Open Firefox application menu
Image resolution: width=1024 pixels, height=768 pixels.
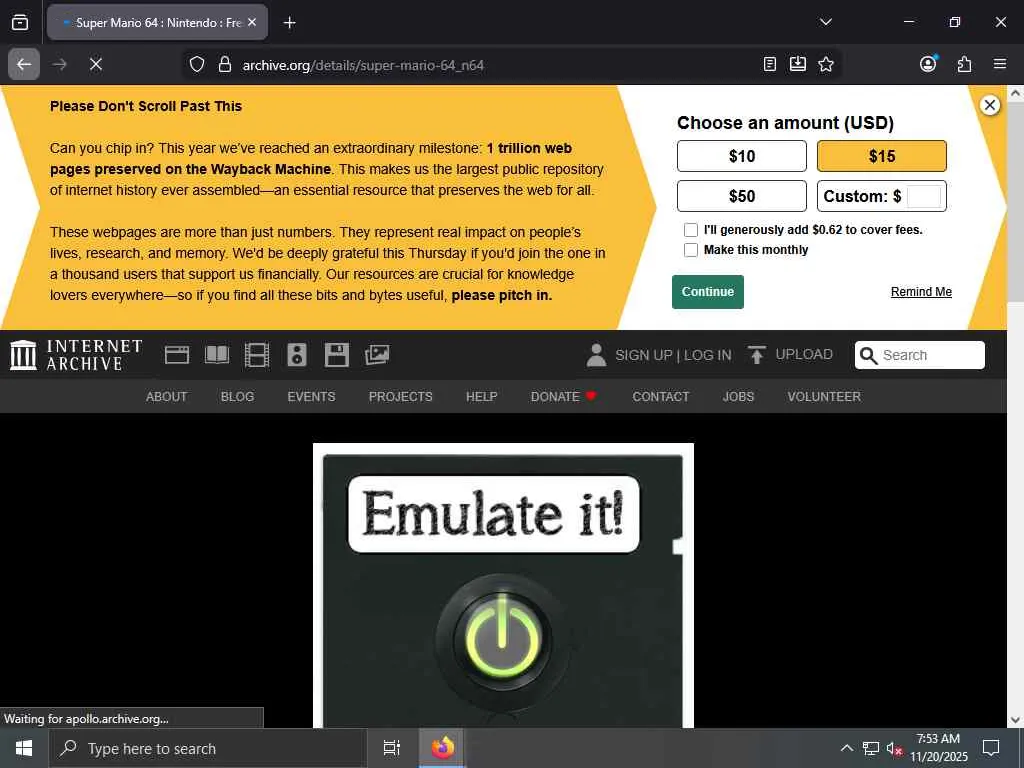tap(999, 64)
